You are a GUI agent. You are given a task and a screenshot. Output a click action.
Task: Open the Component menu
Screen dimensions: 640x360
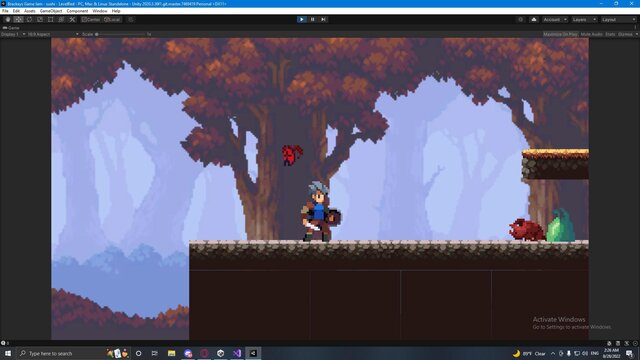pyautogui.click(x=77, y=11)
